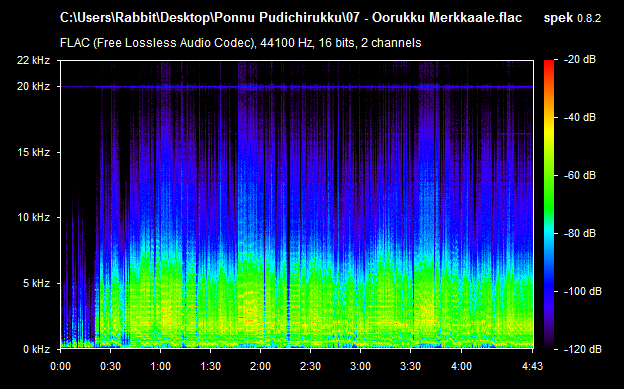Click the 2:00 time marker
The height and width of the screenshot is (389, 624).
[x=260, y=366]
